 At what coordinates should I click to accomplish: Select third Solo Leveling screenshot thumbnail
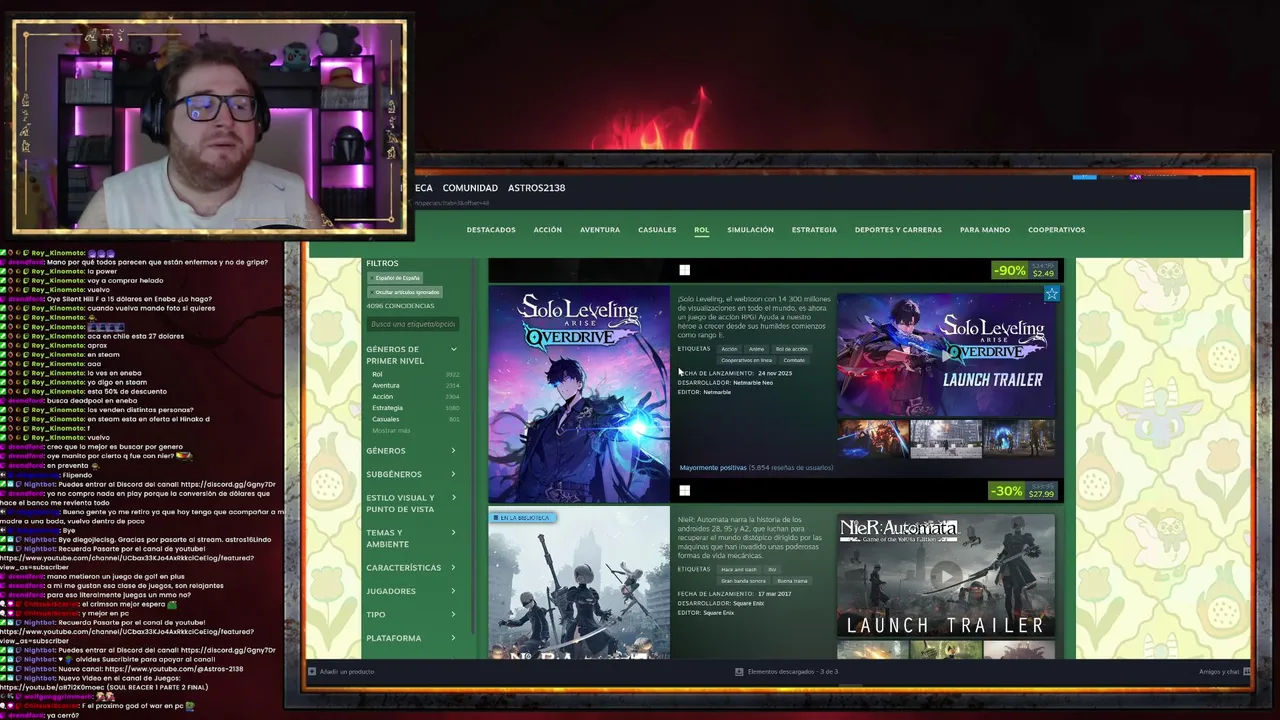tap(1019, 438)
